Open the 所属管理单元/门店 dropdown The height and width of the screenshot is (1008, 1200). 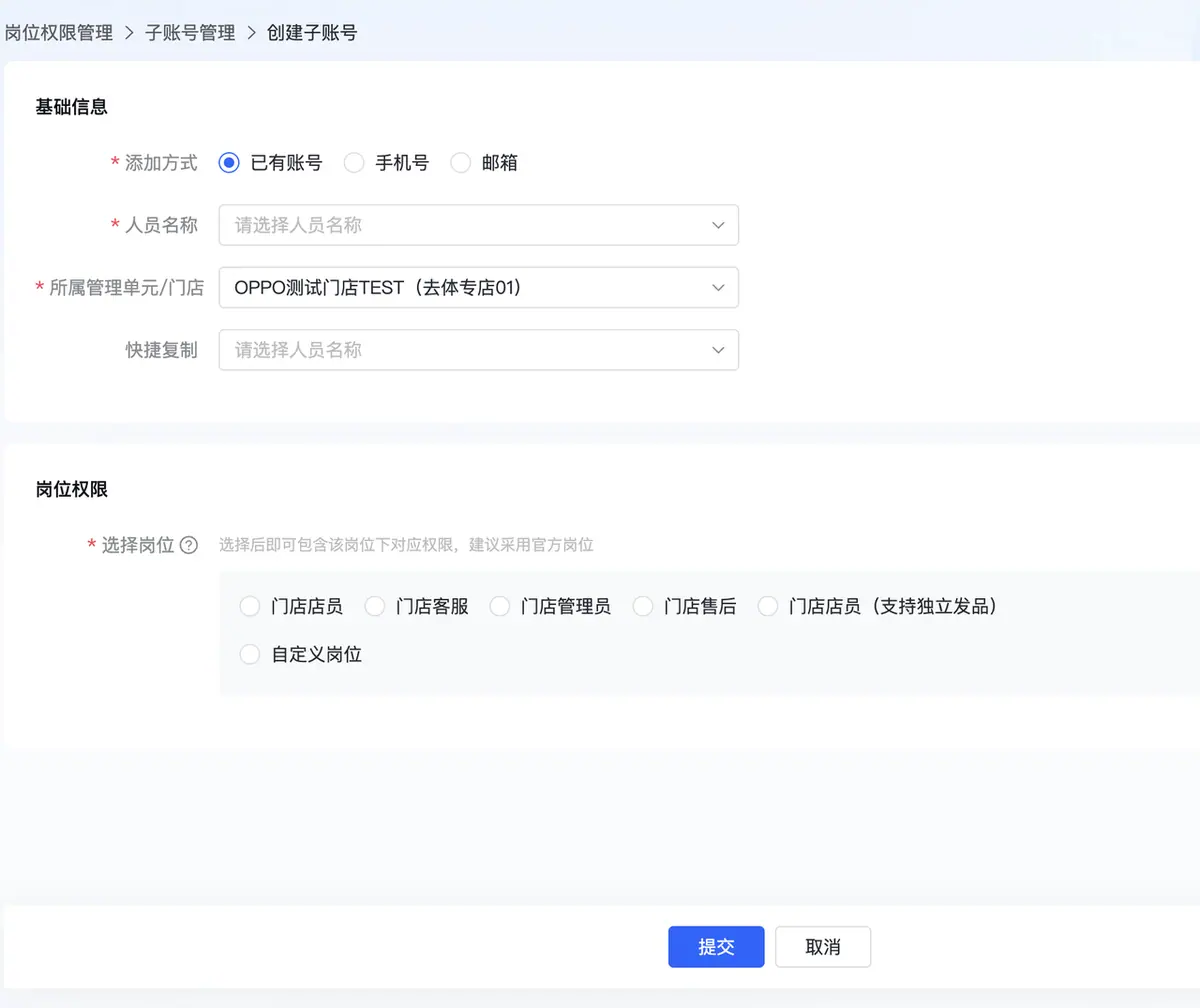coord(479,287)
